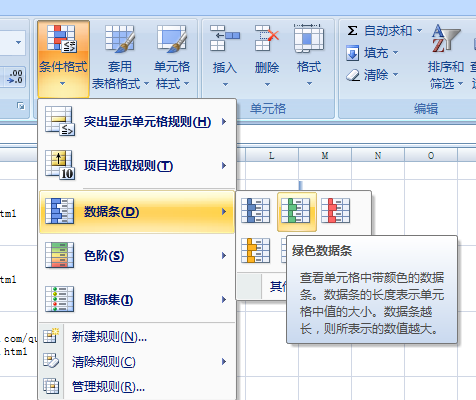This screenshot has width=476, height=400.
Task: Select column M header
Action: pyautogui.click(x=325, y=155)
